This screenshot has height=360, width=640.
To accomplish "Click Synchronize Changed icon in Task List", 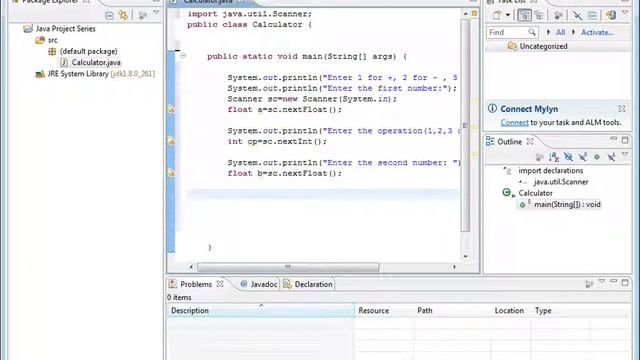I will tap(611, 16).
